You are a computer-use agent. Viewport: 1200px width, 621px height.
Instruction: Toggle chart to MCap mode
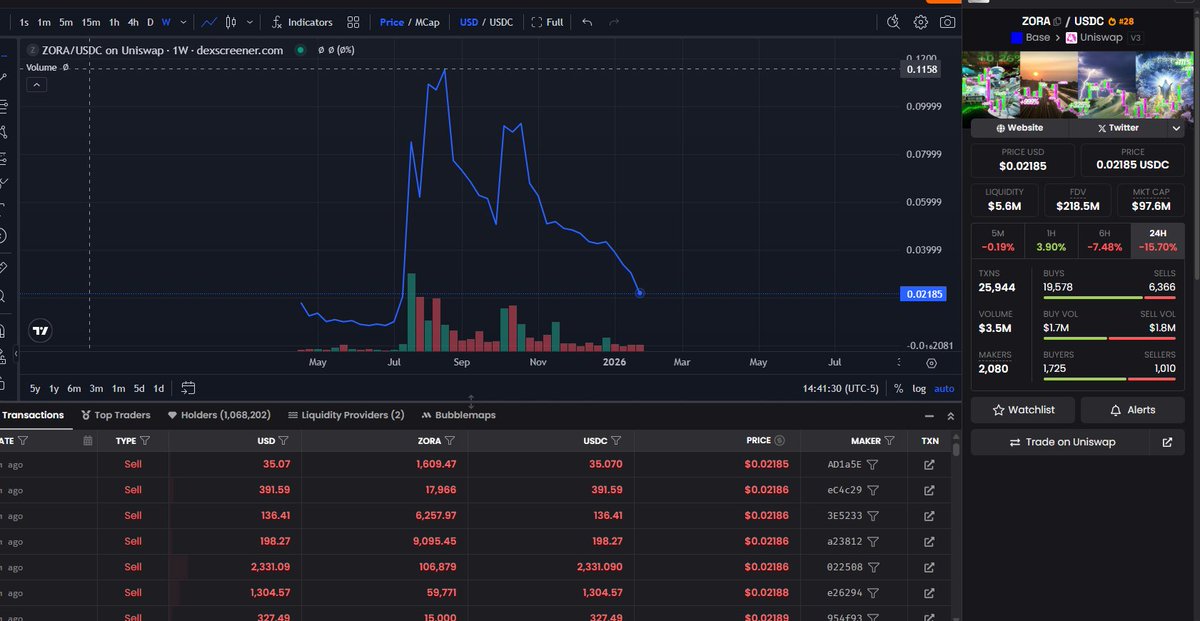(427, 22)
